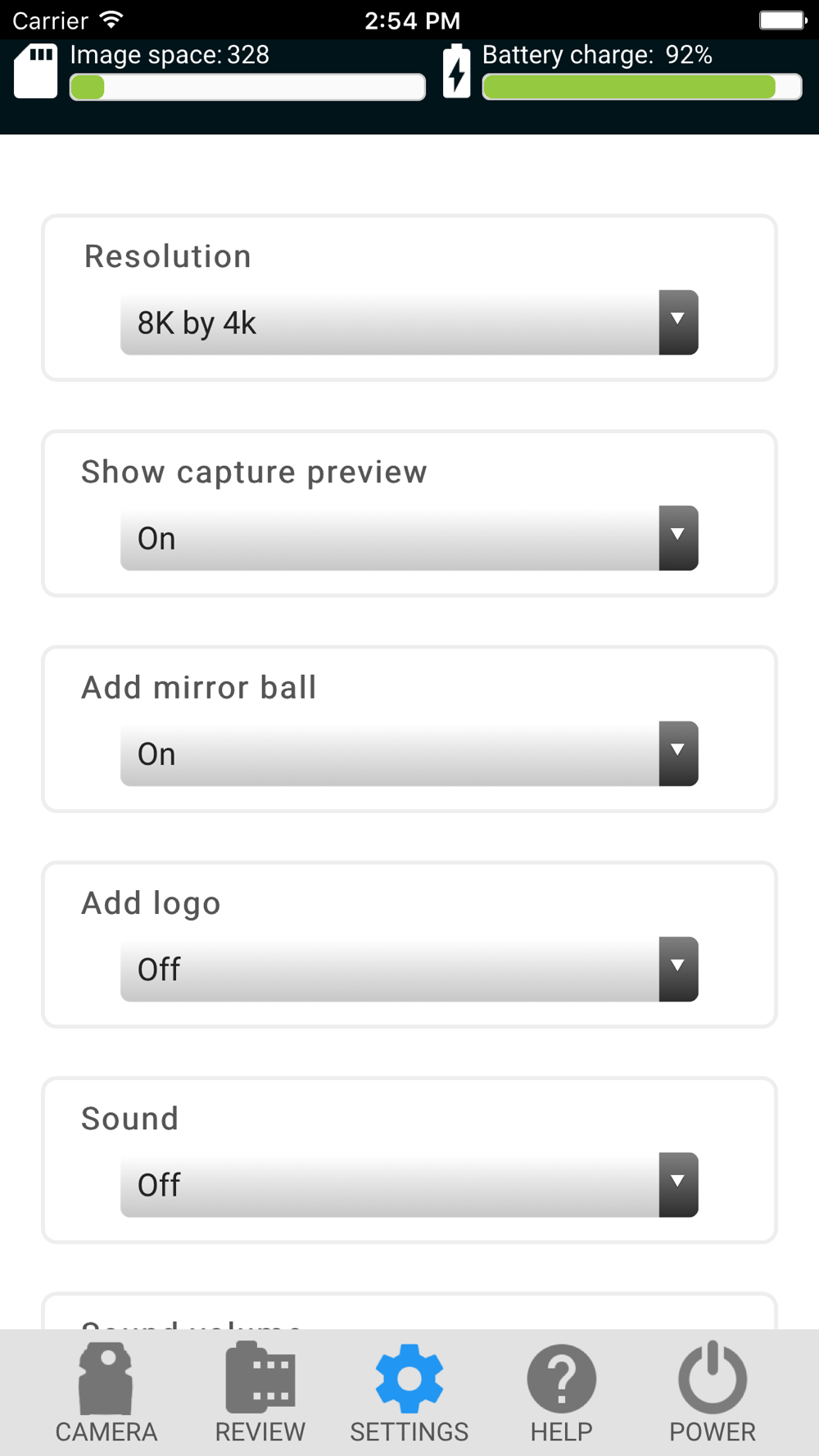The height and width of the screenshot is (1456, 819).
Task: Switch to the CAMERA tab label
Action: [106, 1432]
